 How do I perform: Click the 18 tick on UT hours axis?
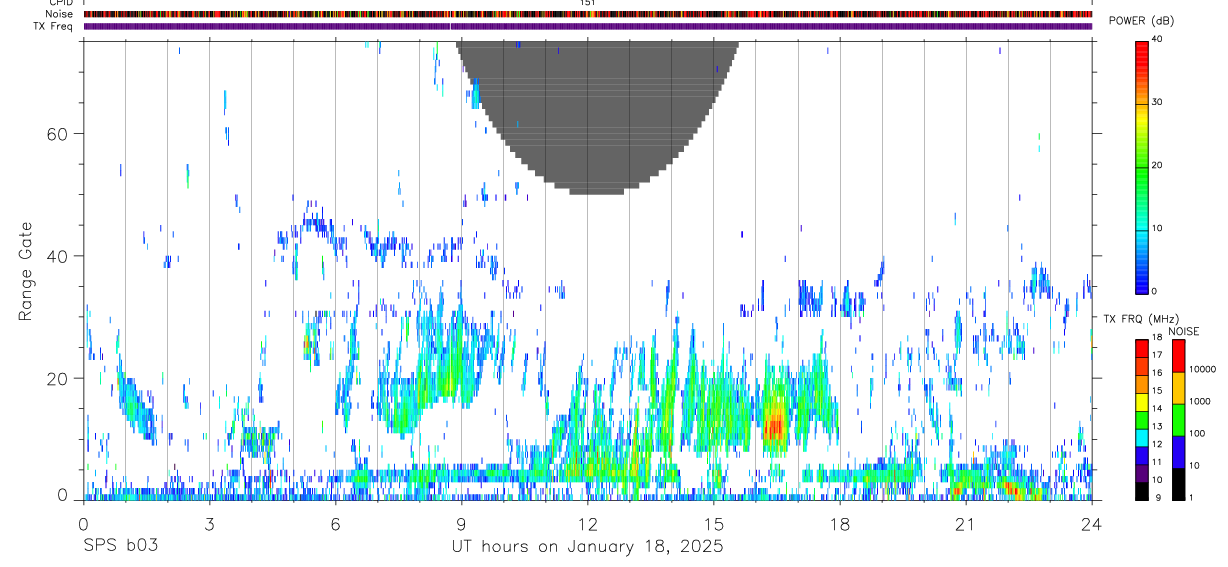(840, 524)
